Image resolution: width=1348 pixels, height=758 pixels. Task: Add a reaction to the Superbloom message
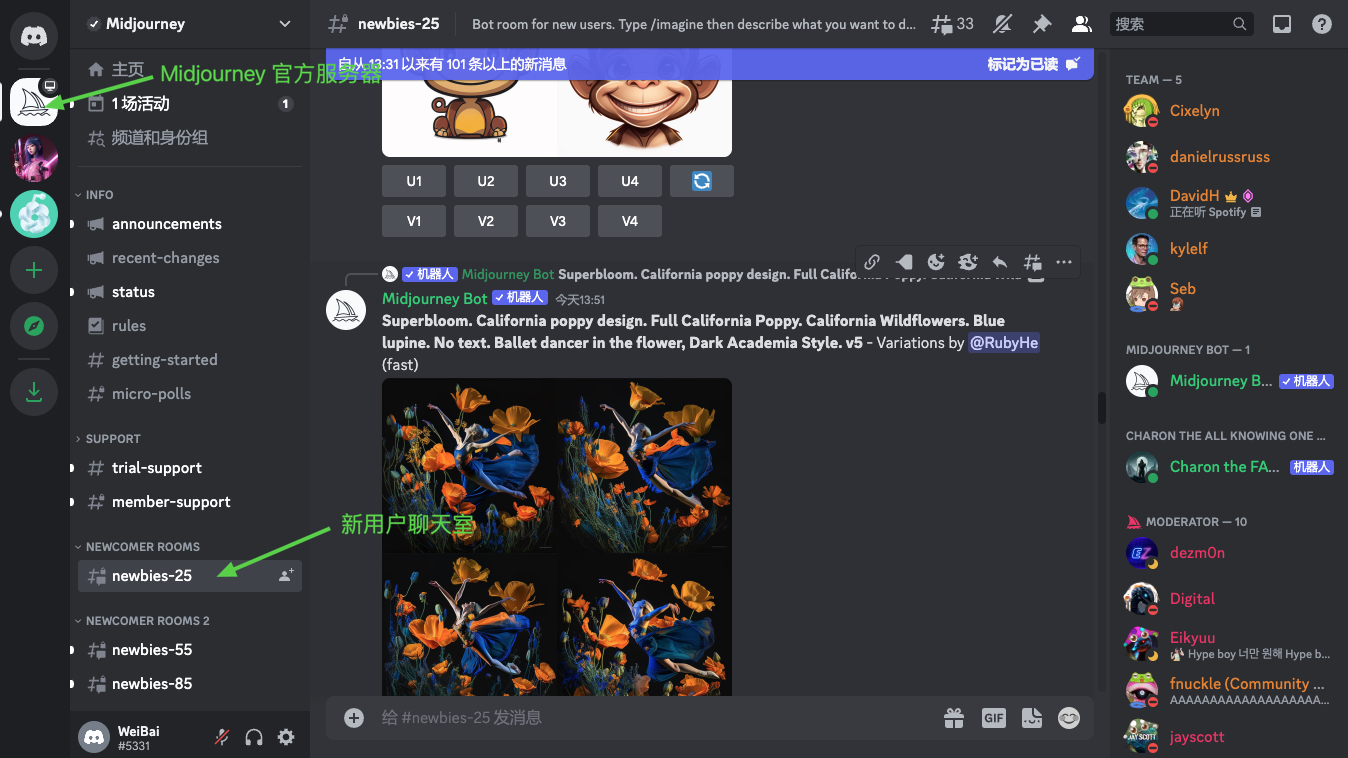936,261
